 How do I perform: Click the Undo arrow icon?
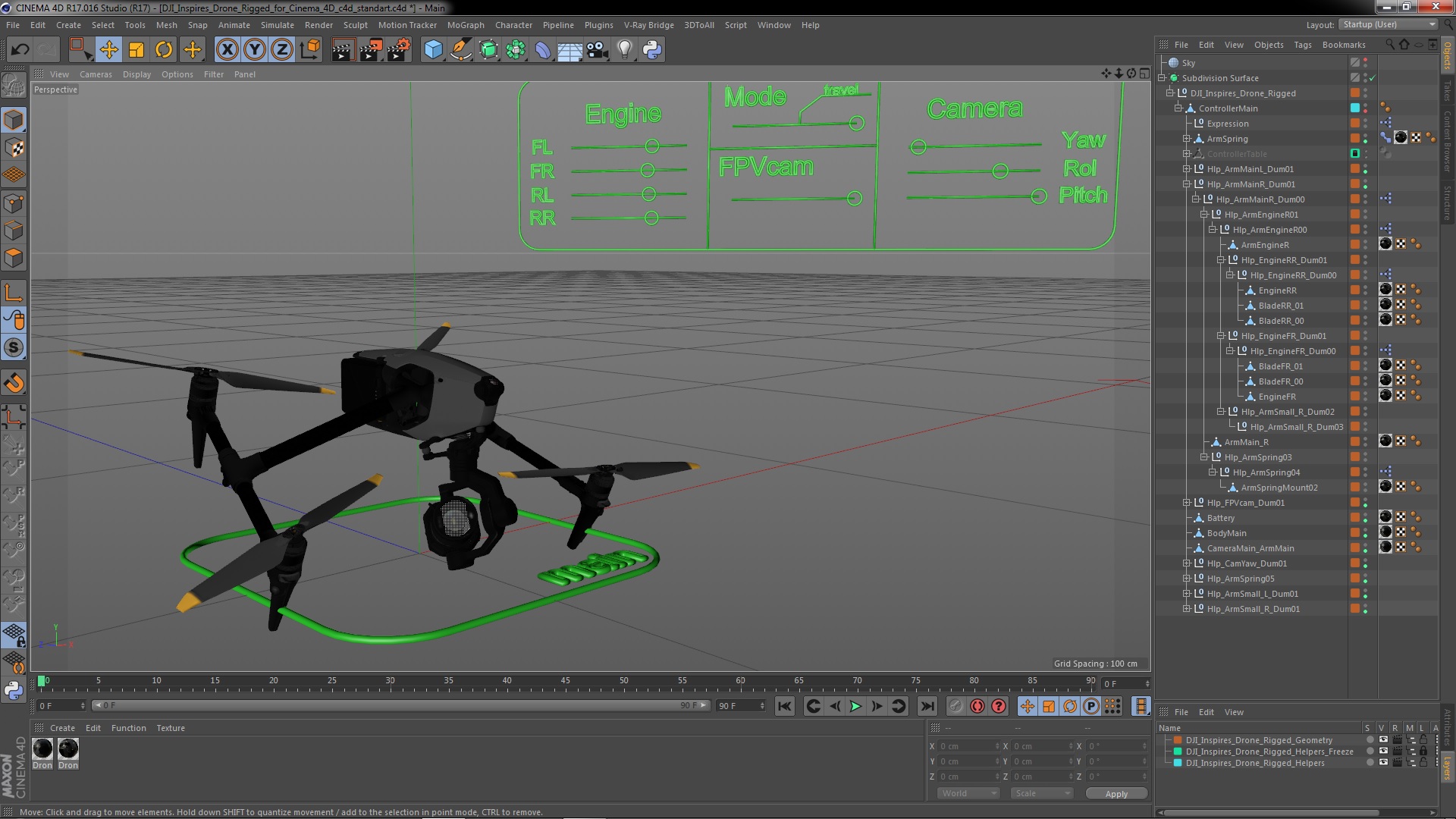coord(20,50)
